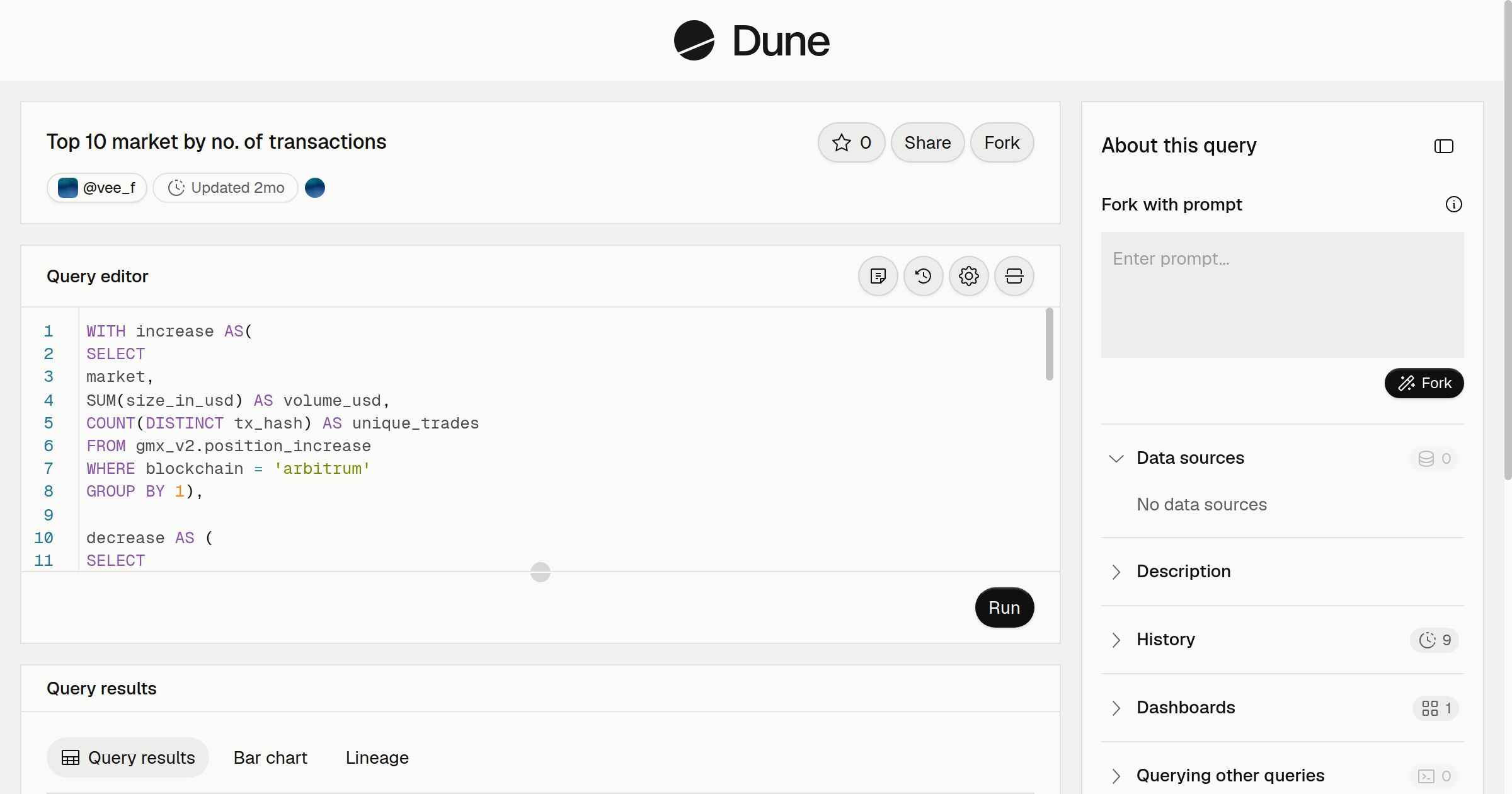Click the Dashboards count badge showing 1
Viewport: 1512px width, 794px height.
tap(1436, 708)
